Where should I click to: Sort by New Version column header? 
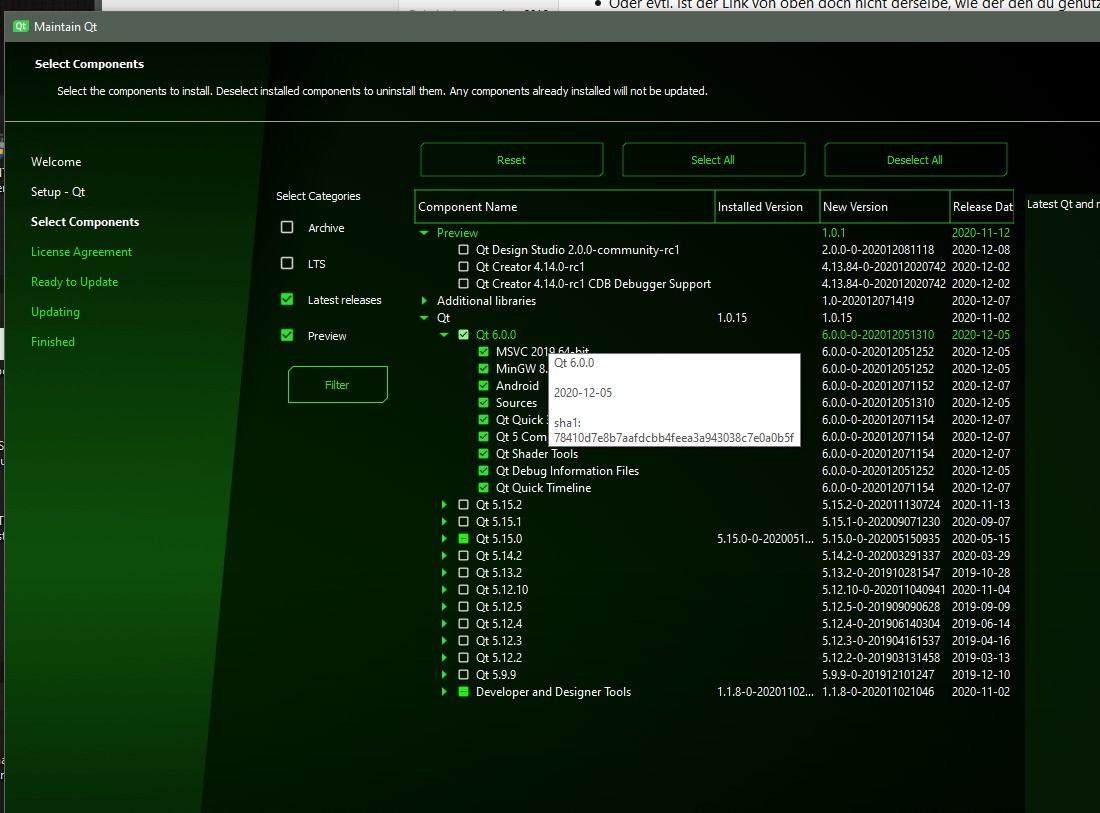pos(885,207)
